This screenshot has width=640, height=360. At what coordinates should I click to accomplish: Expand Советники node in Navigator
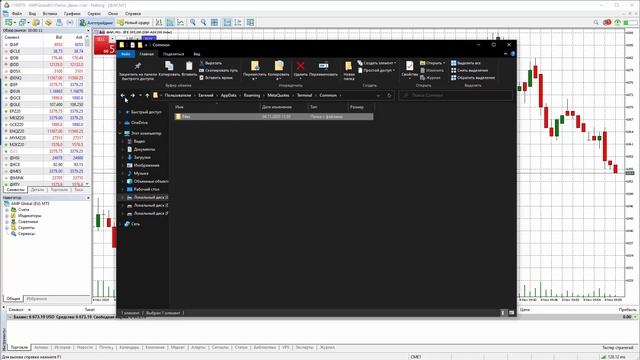point(7,222)
